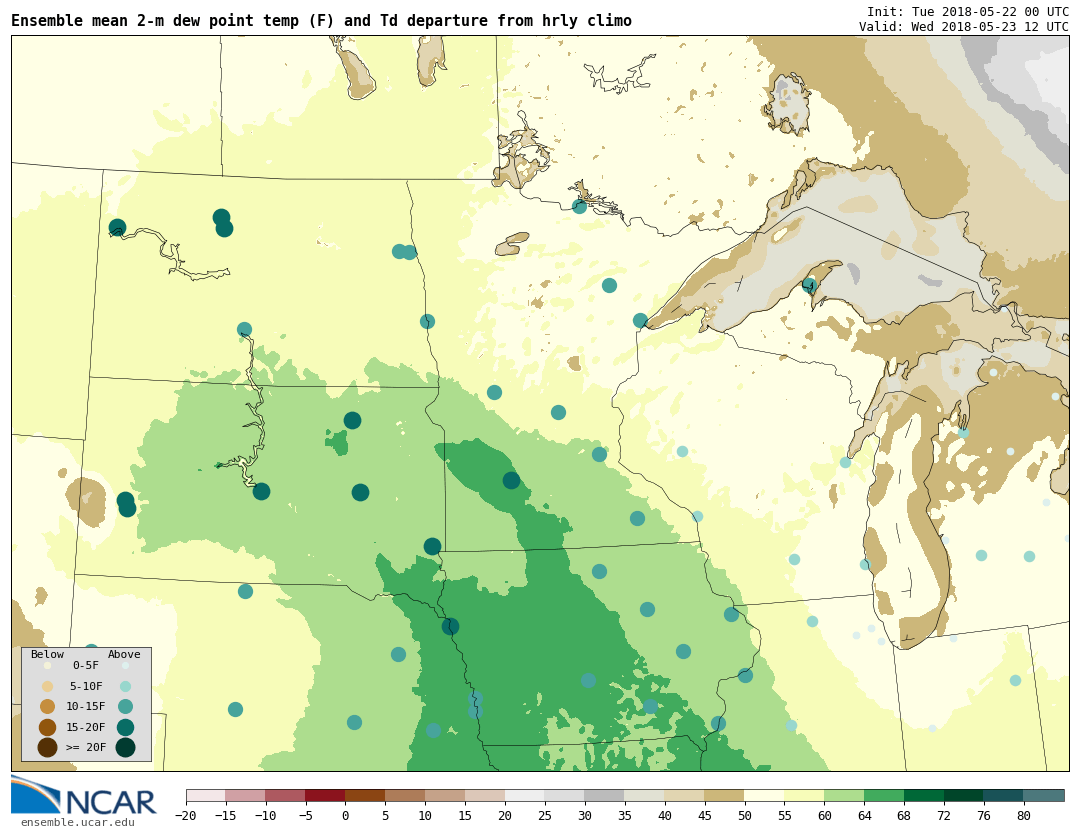The image size is (1080, 834).
Task: Pick the colorbar swatch between -10 and -5
Action: point(286,796)
